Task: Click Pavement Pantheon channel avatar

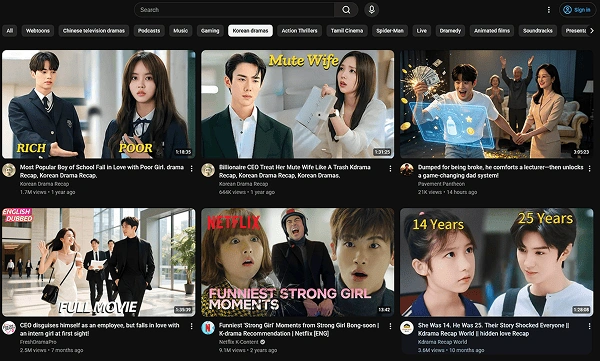Action: (x=407, y=170)
